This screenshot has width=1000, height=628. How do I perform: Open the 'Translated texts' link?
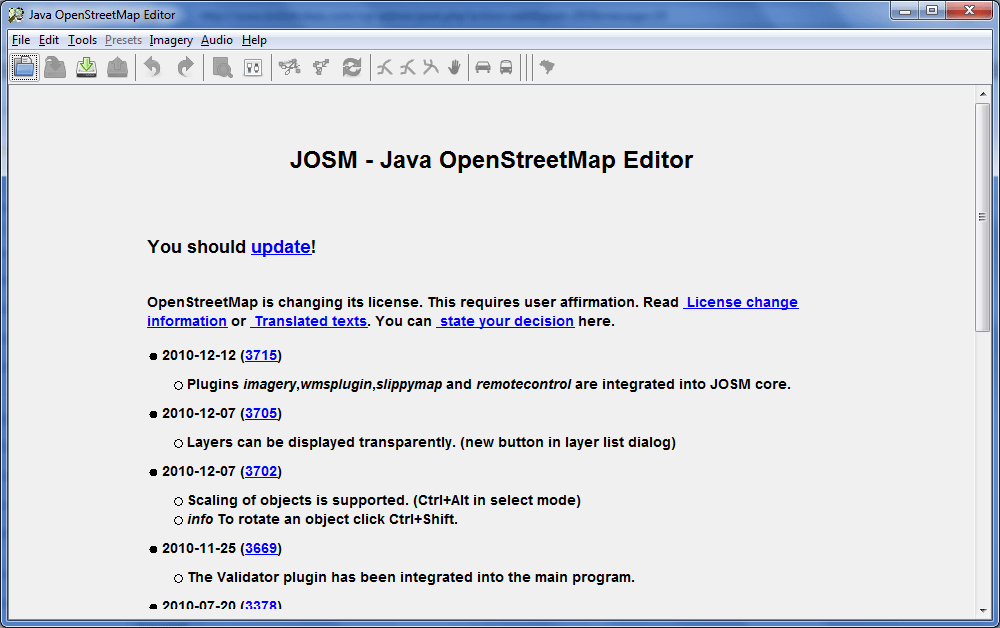click(309, 321)
